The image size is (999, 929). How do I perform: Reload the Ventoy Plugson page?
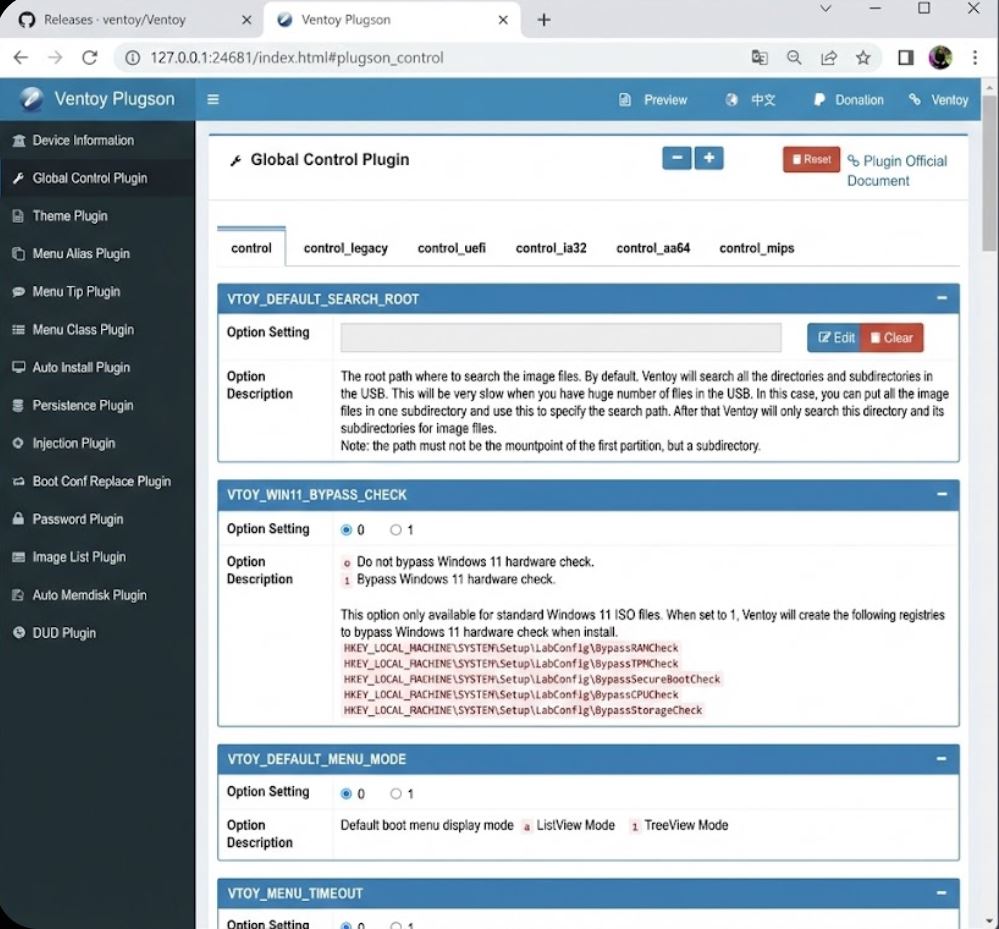[x=89, y=57]
